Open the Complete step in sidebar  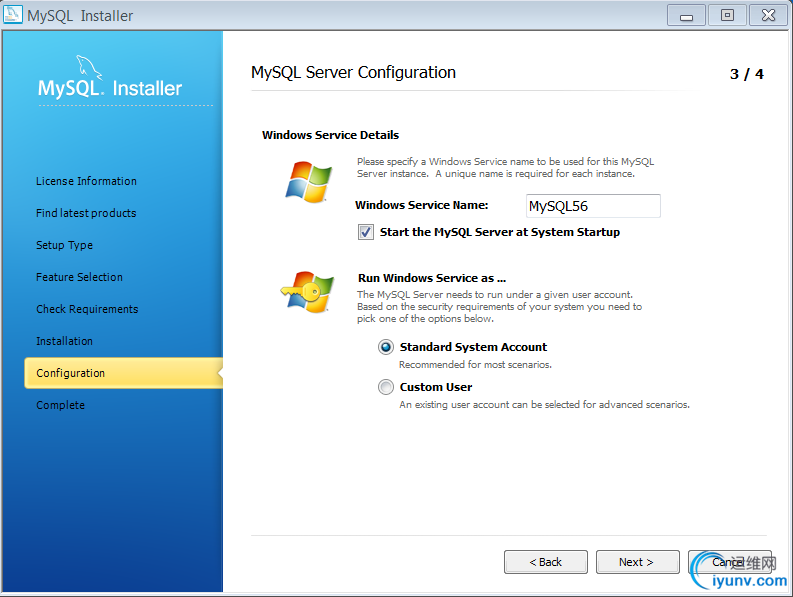click(60, 405)
